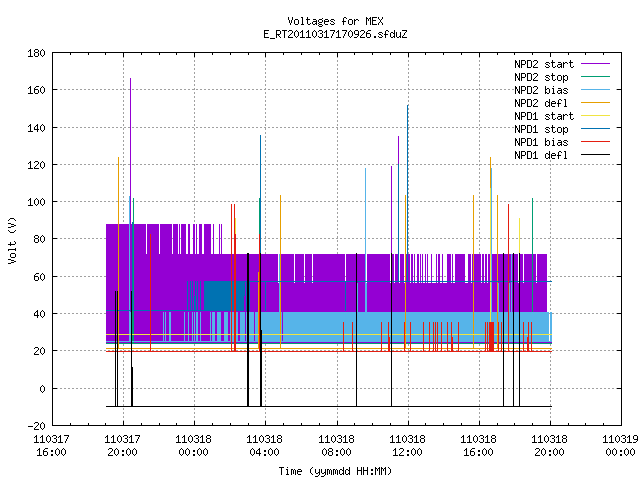The height and width of the screenshot is (480, 640).
Task: Click the 'NPD1 start' legend label
Action: 544,116
